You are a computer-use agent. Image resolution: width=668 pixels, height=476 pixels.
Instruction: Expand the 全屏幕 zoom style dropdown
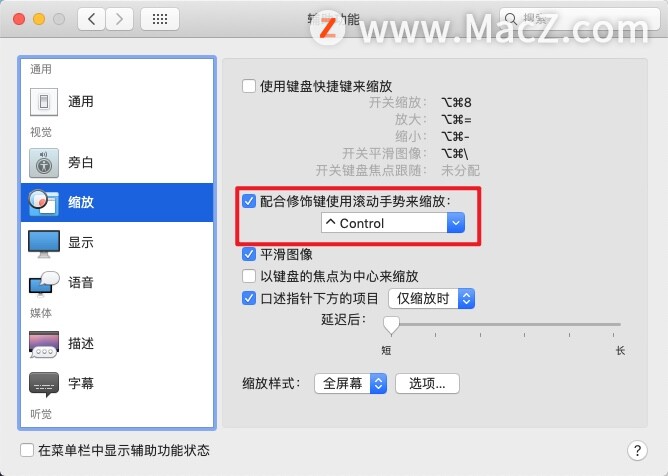[x=351, y=384]
